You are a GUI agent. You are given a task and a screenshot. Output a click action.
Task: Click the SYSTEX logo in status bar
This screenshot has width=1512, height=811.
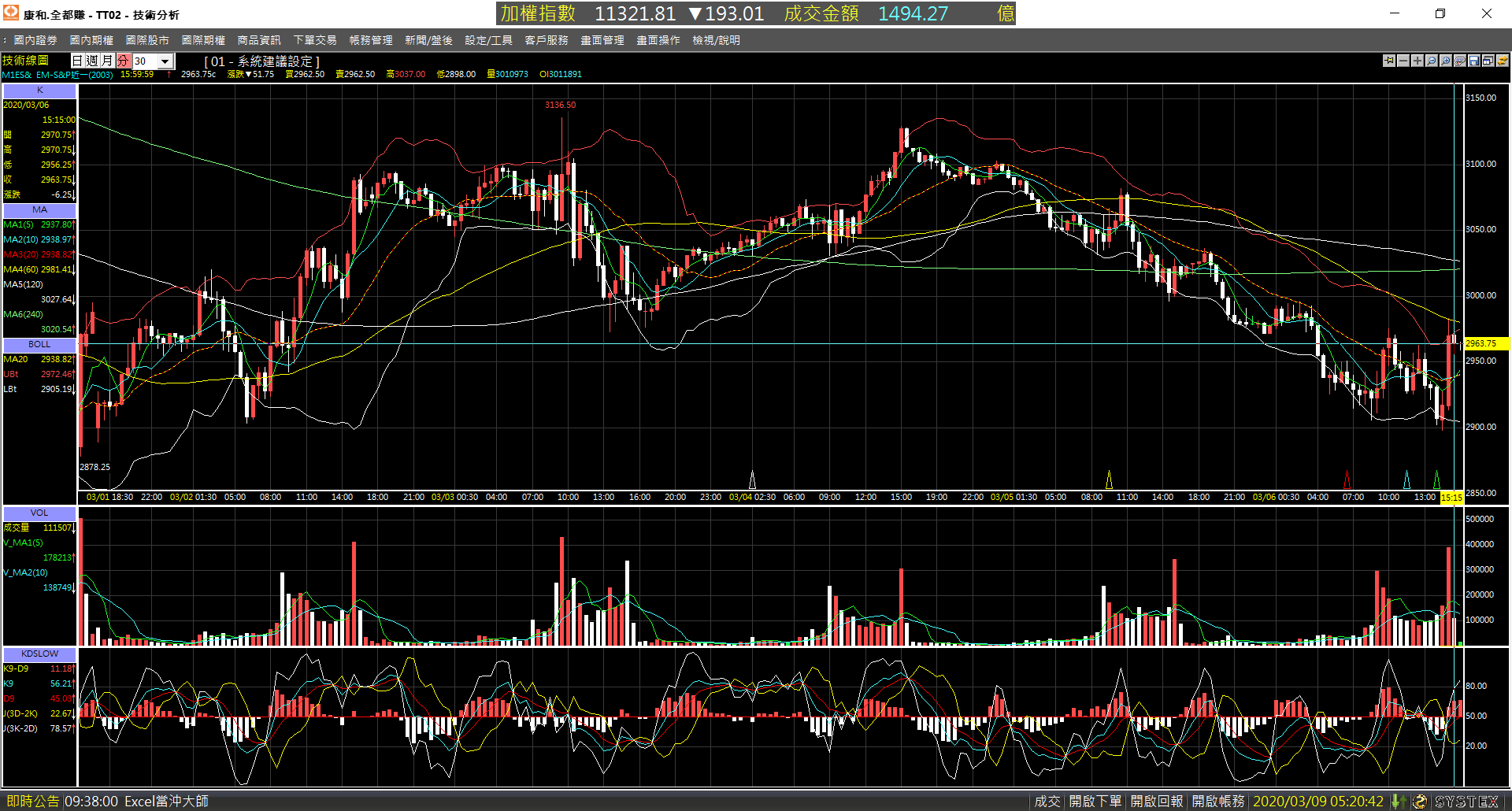[1466, 802]
